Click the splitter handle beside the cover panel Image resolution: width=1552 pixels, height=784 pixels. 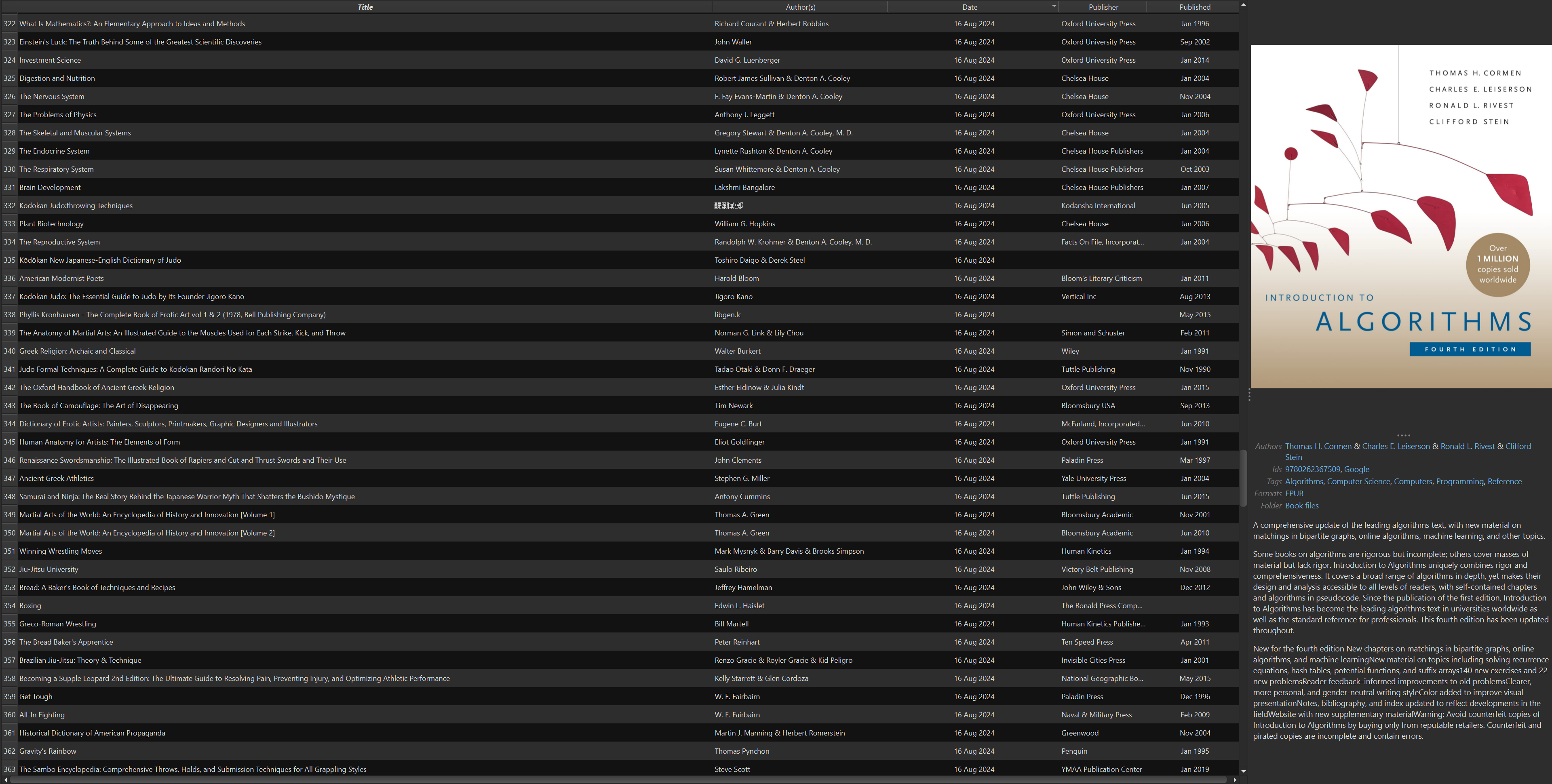(x=1249, y=395)
